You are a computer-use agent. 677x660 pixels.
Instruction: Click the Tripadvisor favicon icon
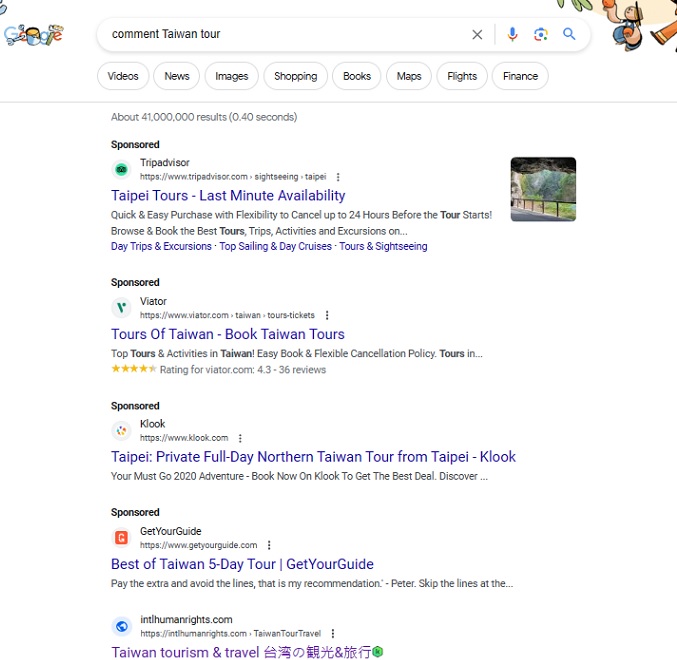[x=121, y=169]
